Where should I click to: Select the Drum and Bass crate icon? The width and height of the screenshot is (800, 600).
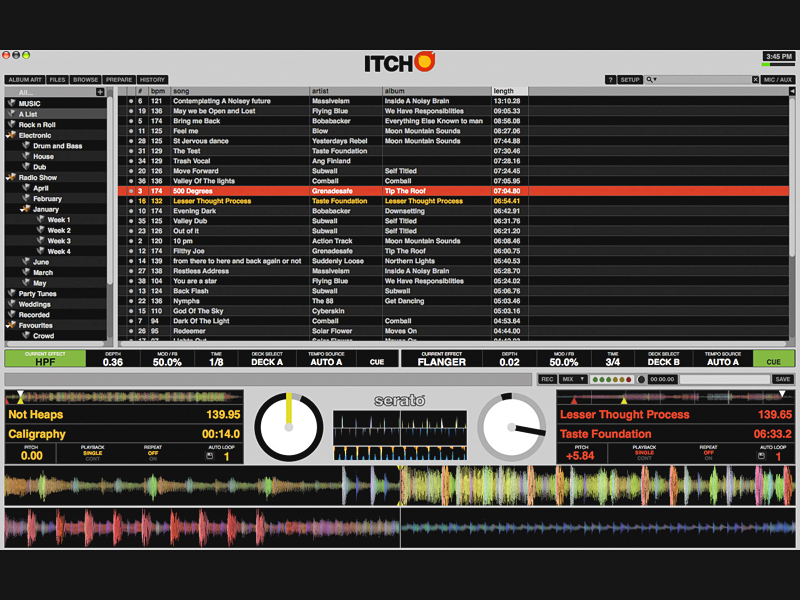[x=27, y=146]
